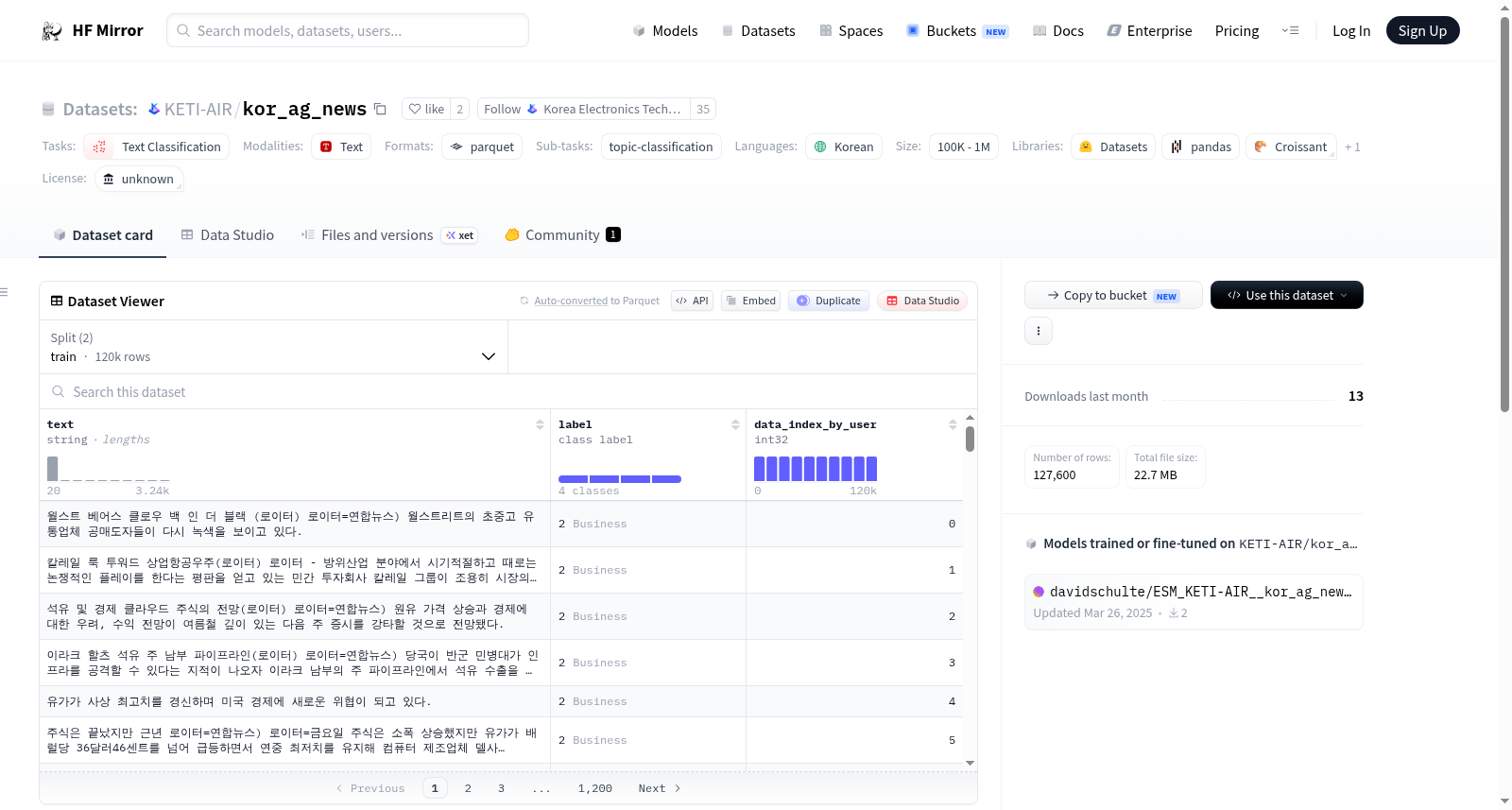The image size is (1512, 810).
Task: Open the Models nav item
Action: pos(665,30)
